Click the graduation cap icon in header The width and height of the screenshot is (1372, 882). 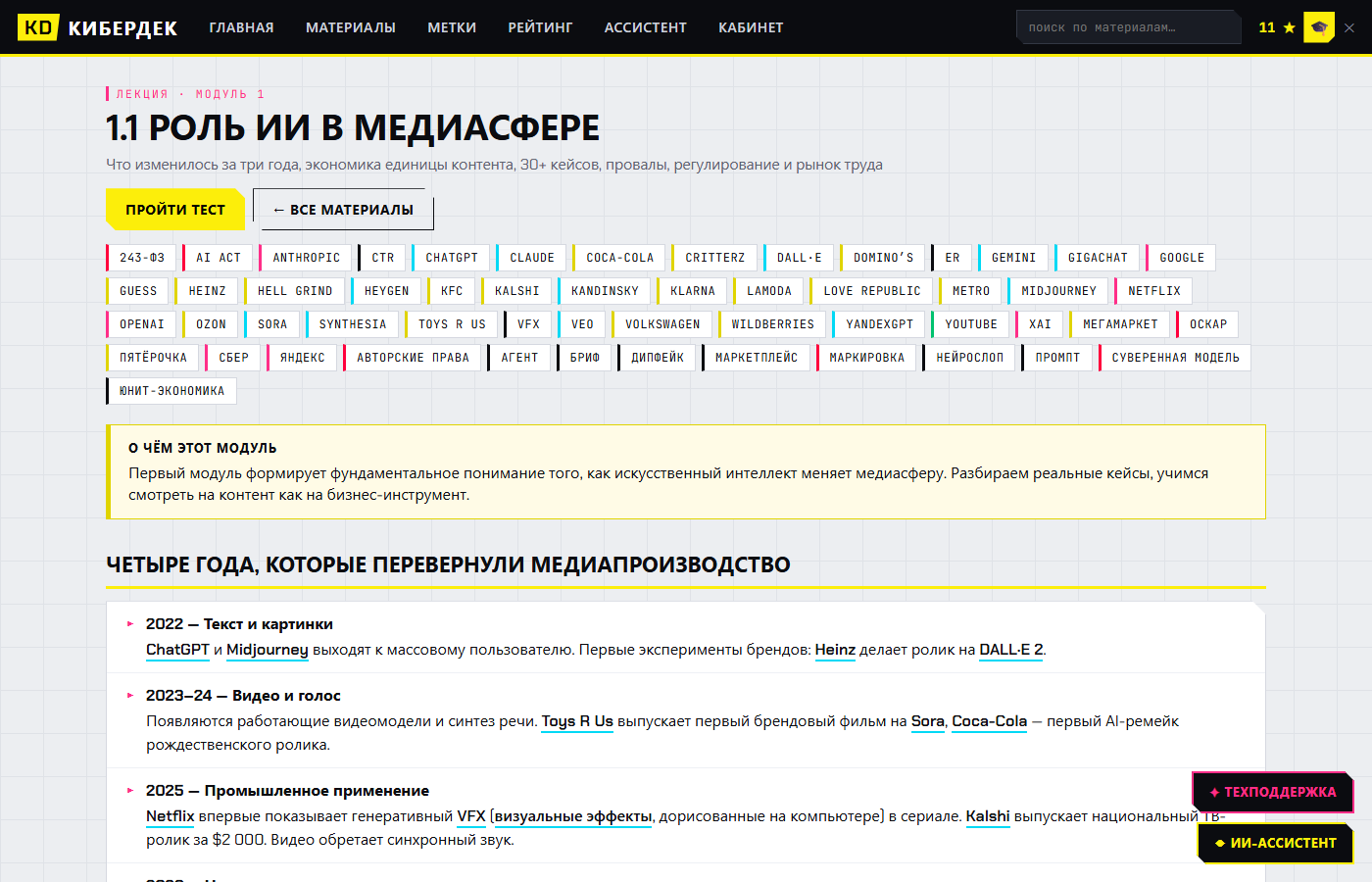pyautogui.click(x=1319, y=27)
